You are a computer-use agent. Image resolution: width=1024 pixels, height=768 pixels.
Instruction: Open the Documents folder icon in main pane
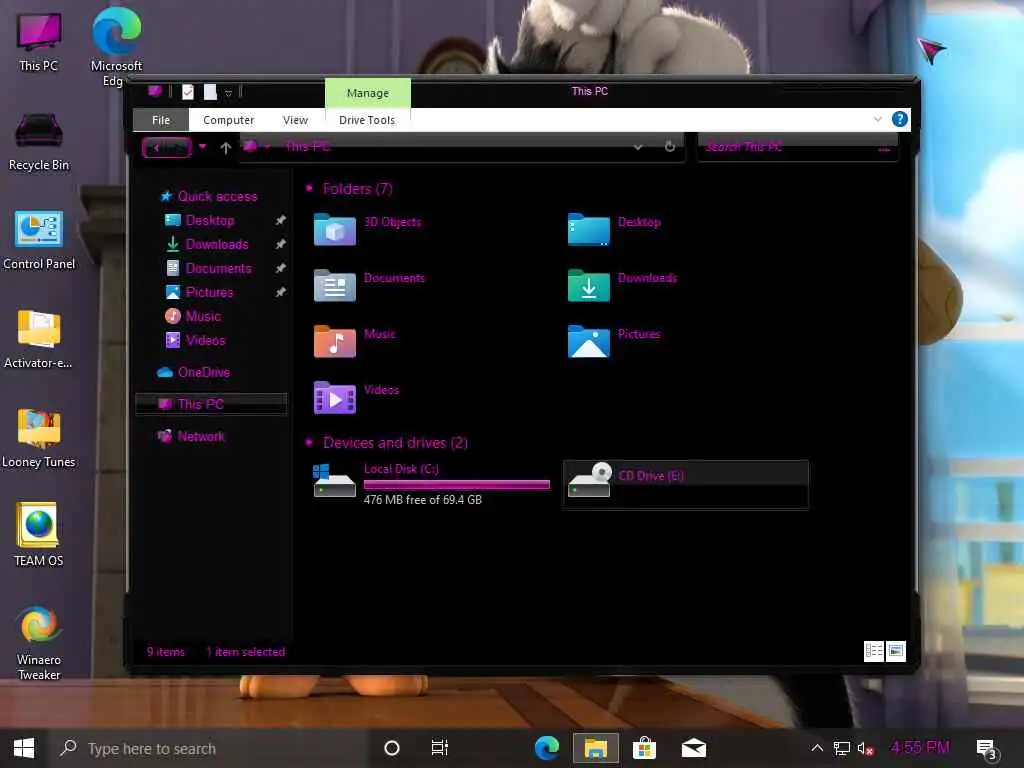tap(334, 285)
